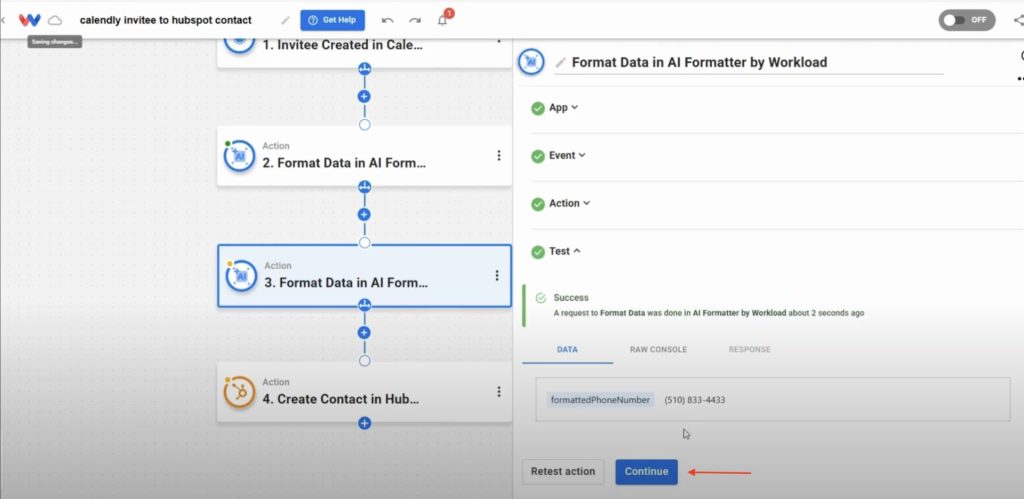Click the Get Help button
The height and width of the screenshot is (499, 1024).
pos(332,20)
